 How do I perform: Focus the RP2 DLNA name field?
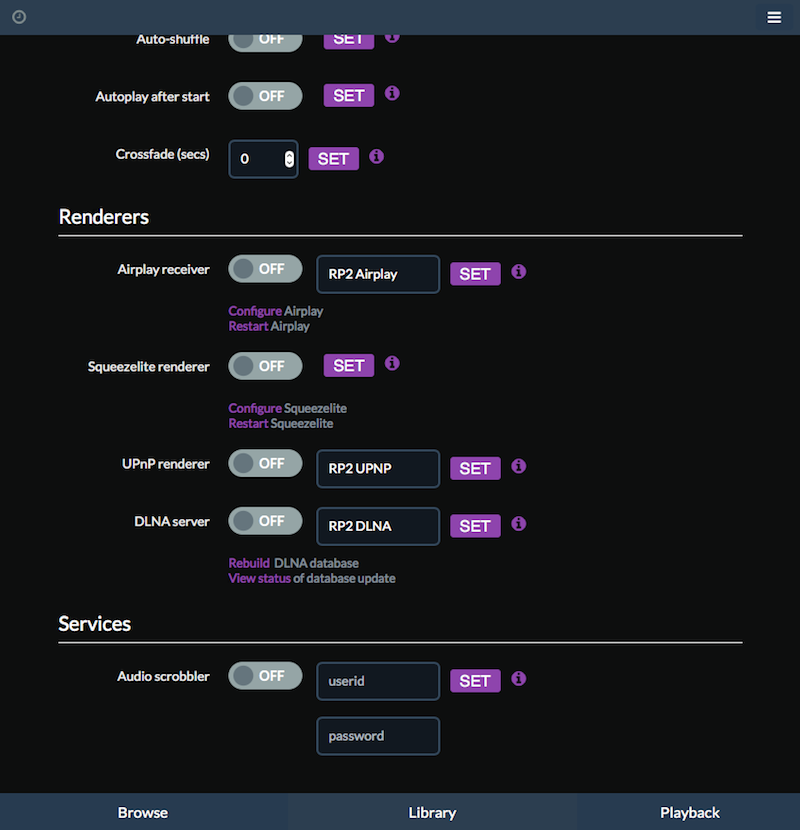tap(378, 526)
